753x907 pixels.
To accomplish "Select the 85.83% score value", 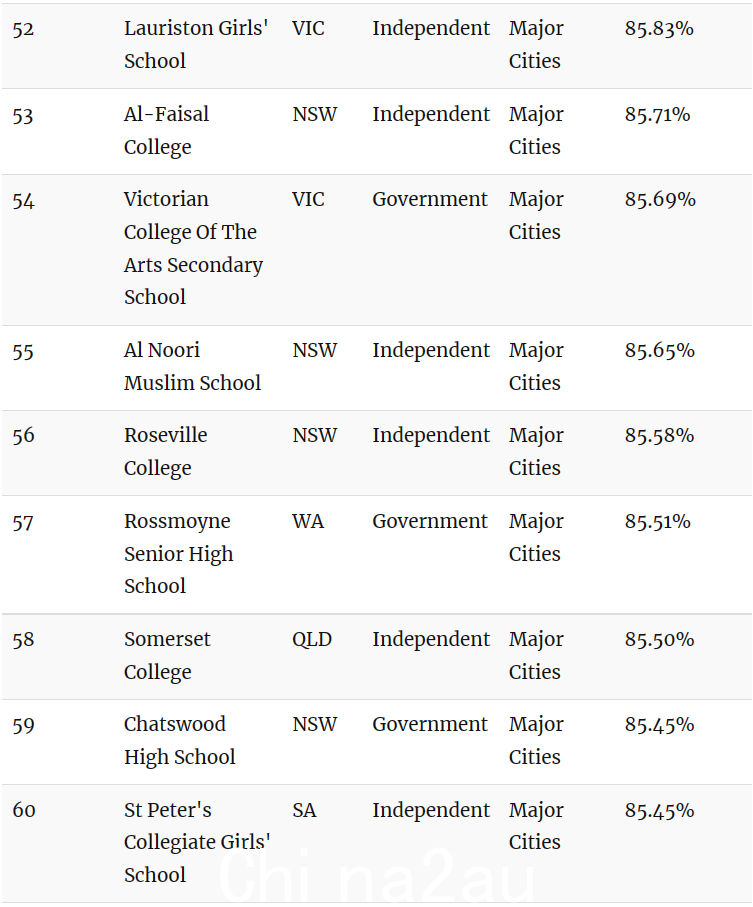I will click(x=659, y=28).
